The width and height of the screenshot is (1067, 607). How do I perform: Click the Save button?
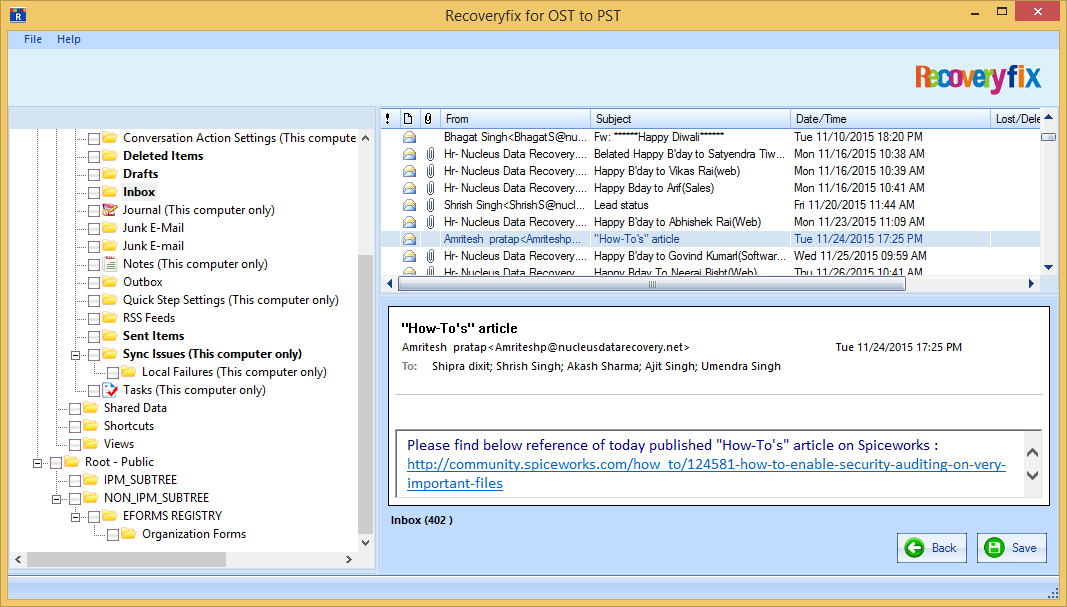point(1011,548)
